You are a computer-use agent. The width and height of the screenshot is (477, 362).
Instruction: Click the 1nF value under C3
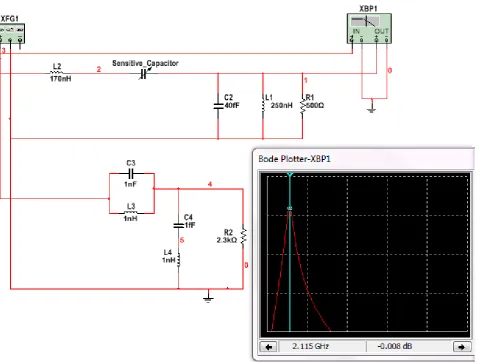click(x=130, y=184)
